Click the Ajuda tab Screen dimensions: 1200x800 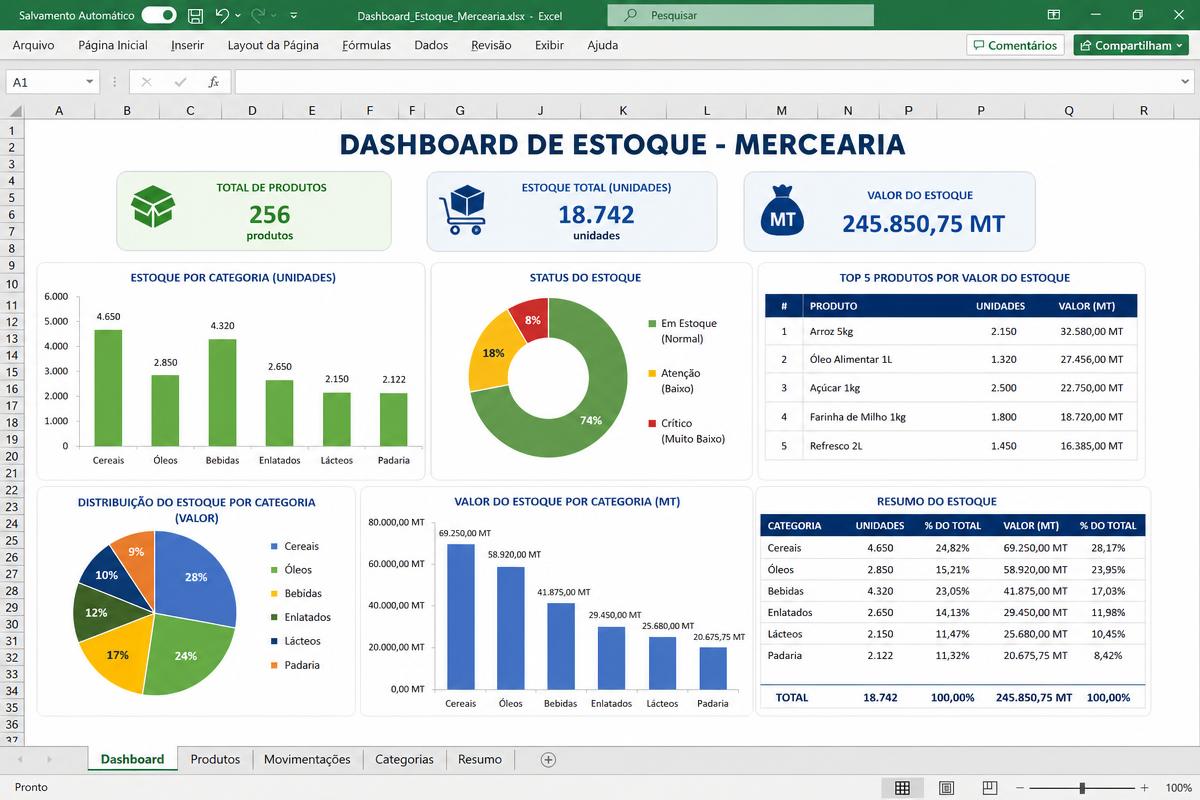point(603,45)
